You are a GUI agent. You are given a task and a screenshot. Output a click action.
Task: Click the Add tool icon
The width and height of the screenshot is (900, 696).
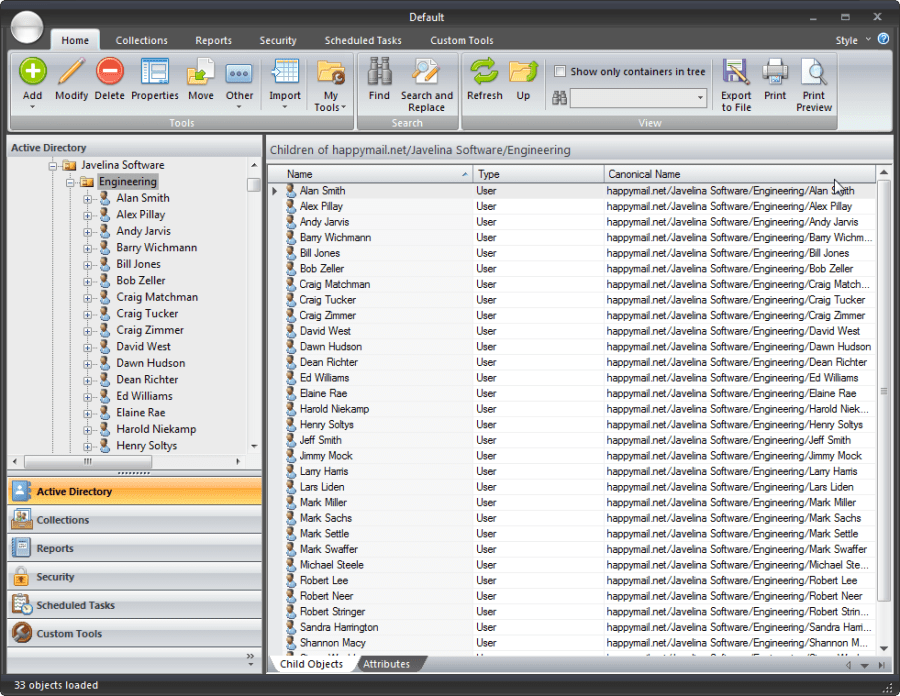click(31, 74)
